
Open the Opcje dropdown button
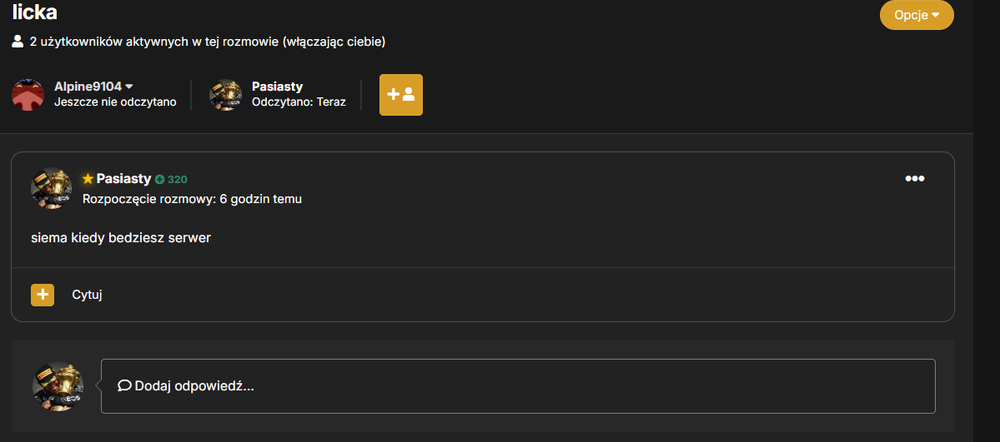pyautogui.click(x=916, y=15)
